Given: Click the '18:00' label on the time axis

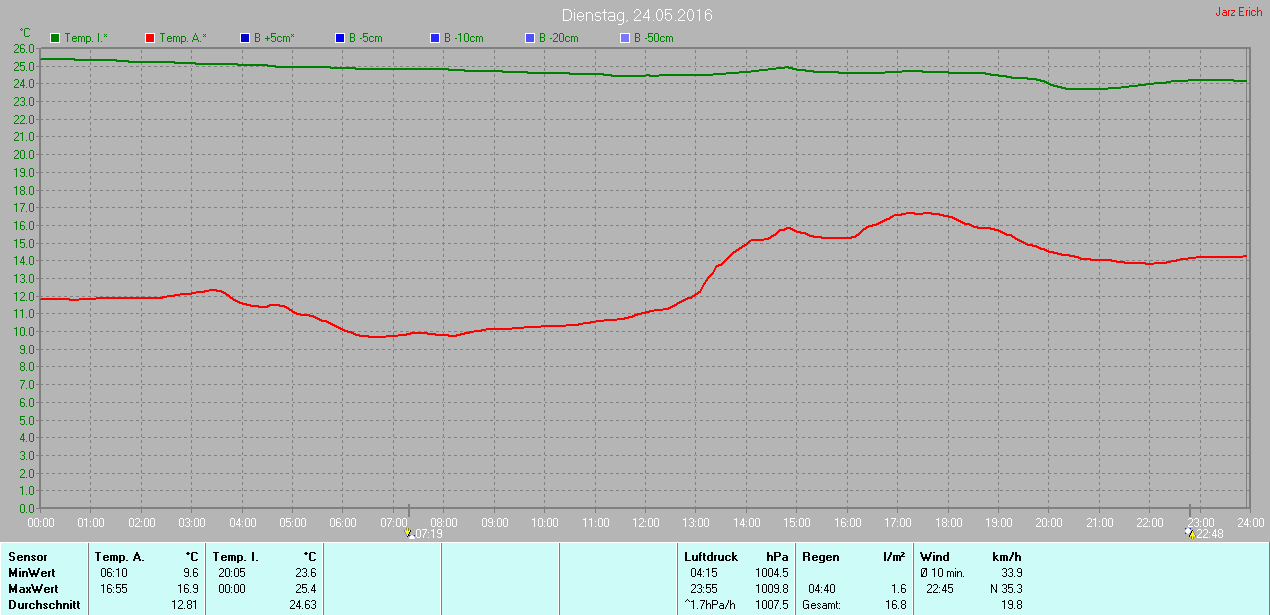Looking at the screenshot, I should [948, 522].
